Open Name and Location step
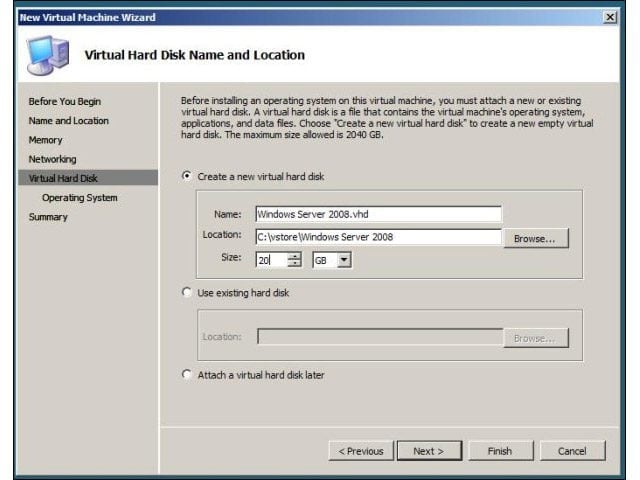 click(x=69, y=121)
